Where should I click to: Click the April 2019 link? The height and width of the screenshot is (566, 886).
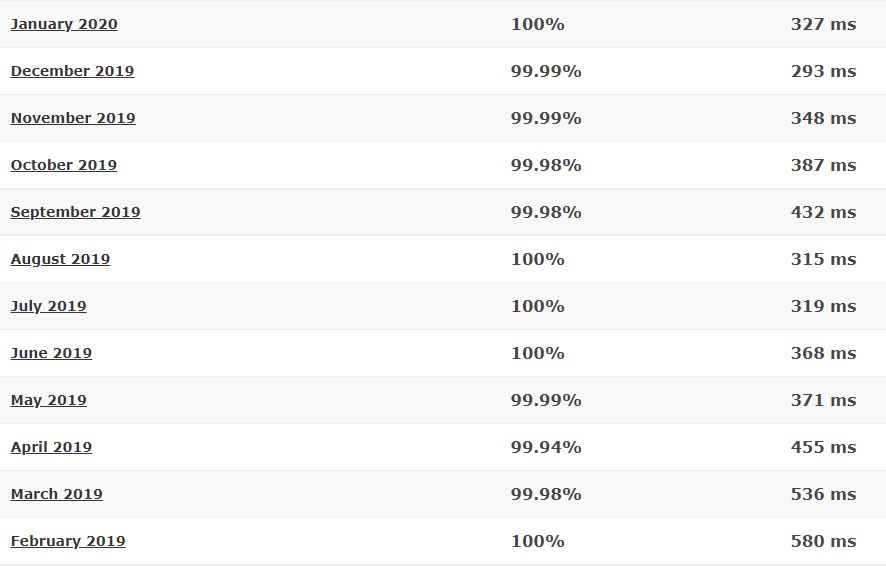[x=51, y=447]
